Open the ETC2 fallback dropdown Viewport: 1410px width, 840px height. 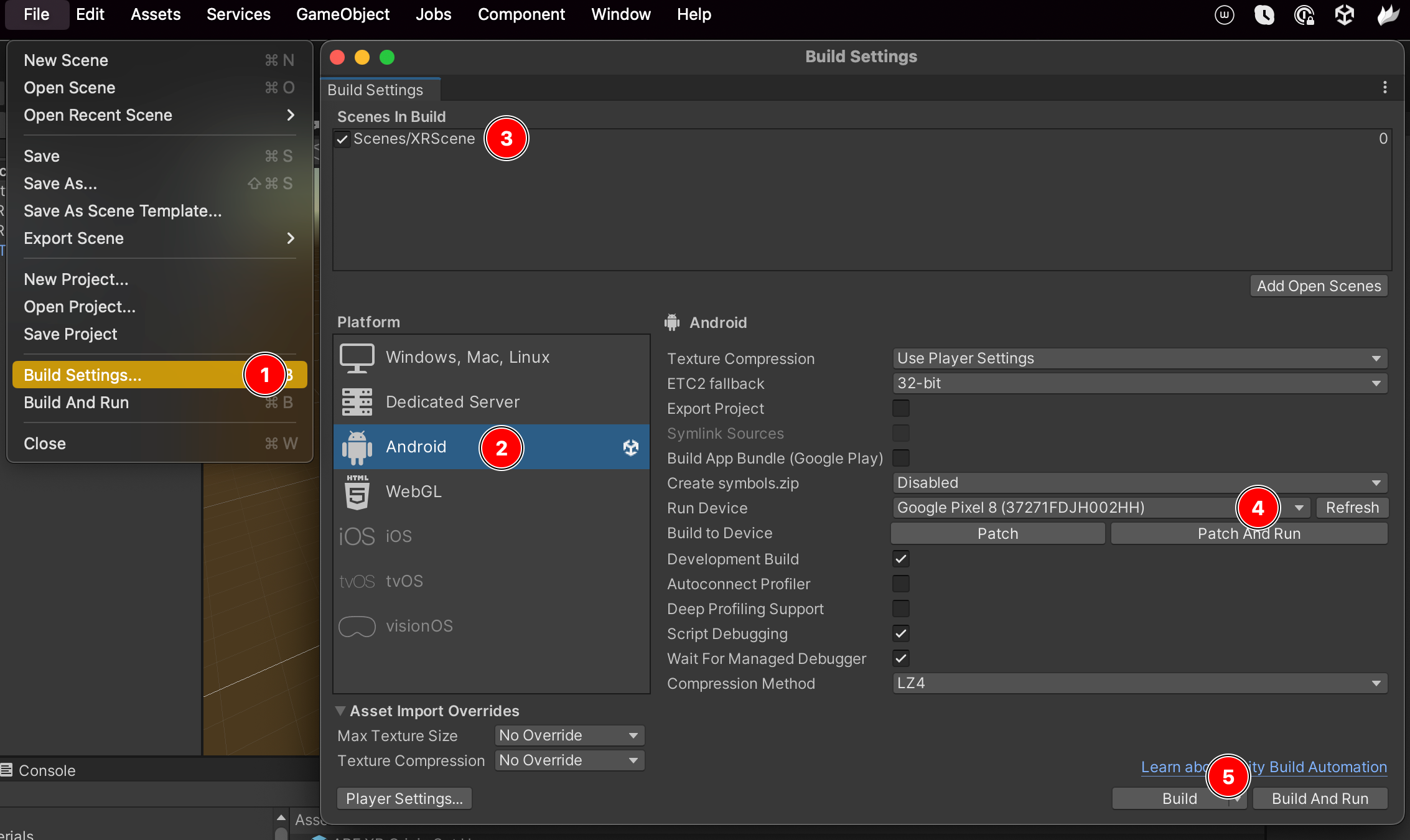[1139, 383]
